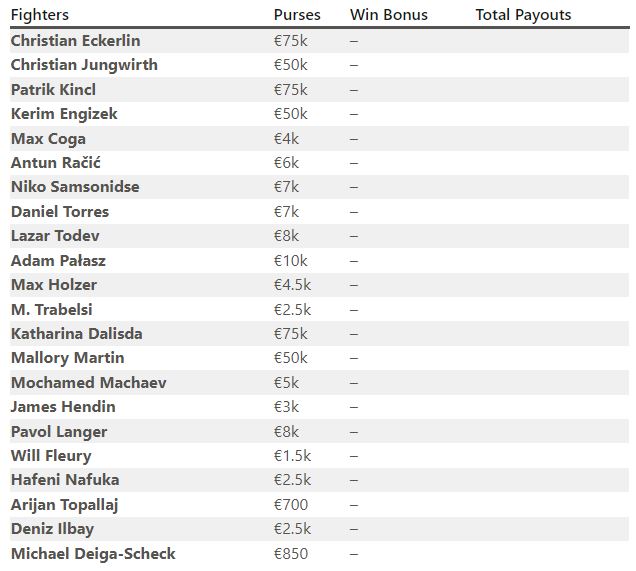This screenshot has width=636, height=571.
Task: Click Will Fleury's €1.5k purse
Action: coord(292,456)
